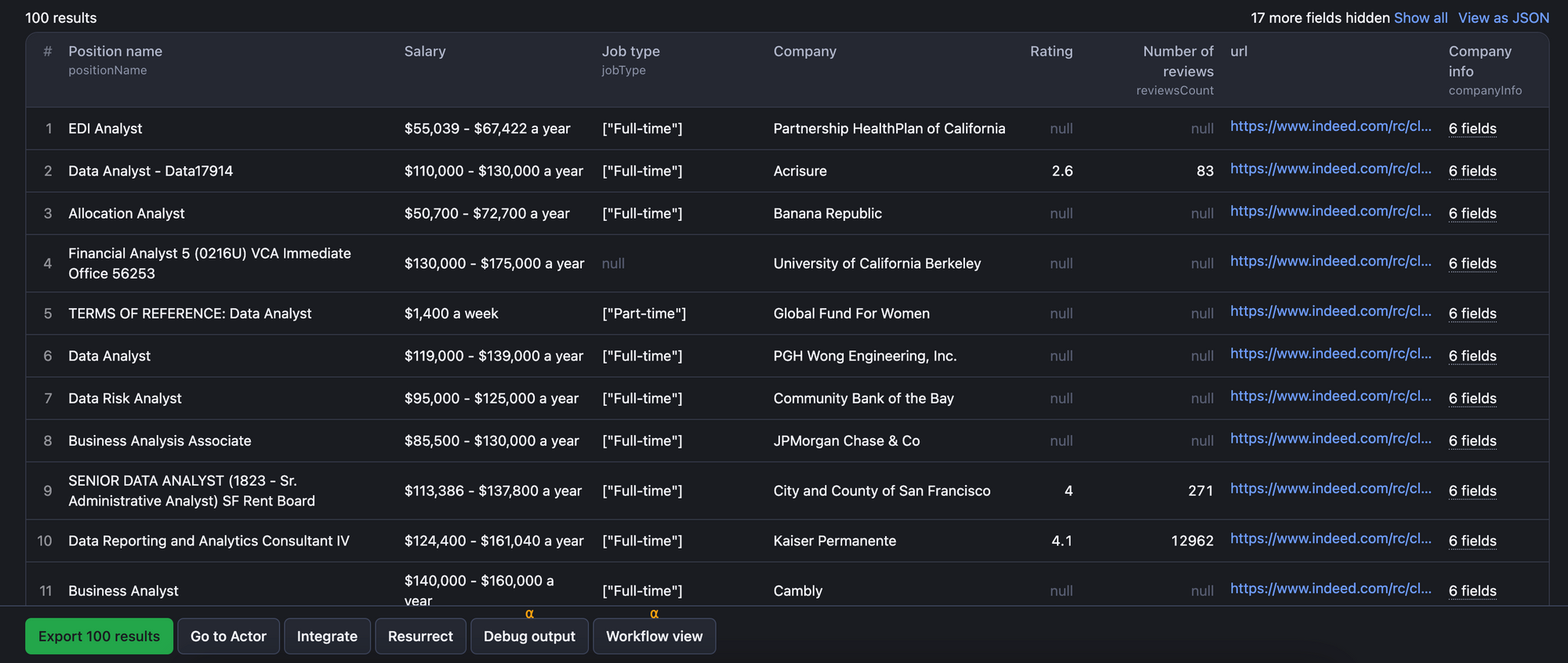Click the 271 reviews count cell
1568x663 pixels.
pos(1200,491)
